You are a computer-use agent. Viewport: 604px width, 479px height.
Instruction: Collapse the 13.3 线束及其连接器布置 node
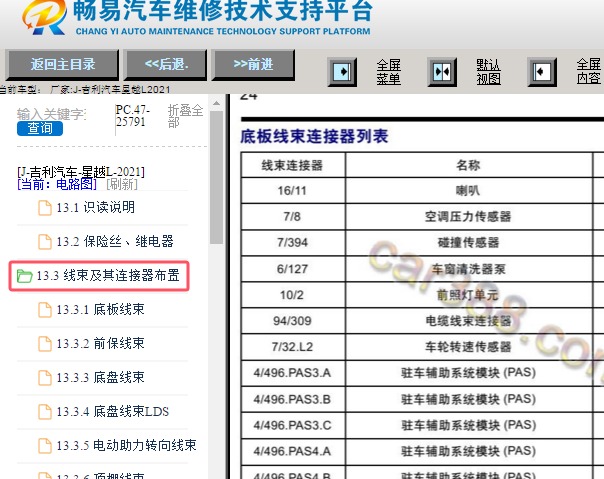click(108, 276)
